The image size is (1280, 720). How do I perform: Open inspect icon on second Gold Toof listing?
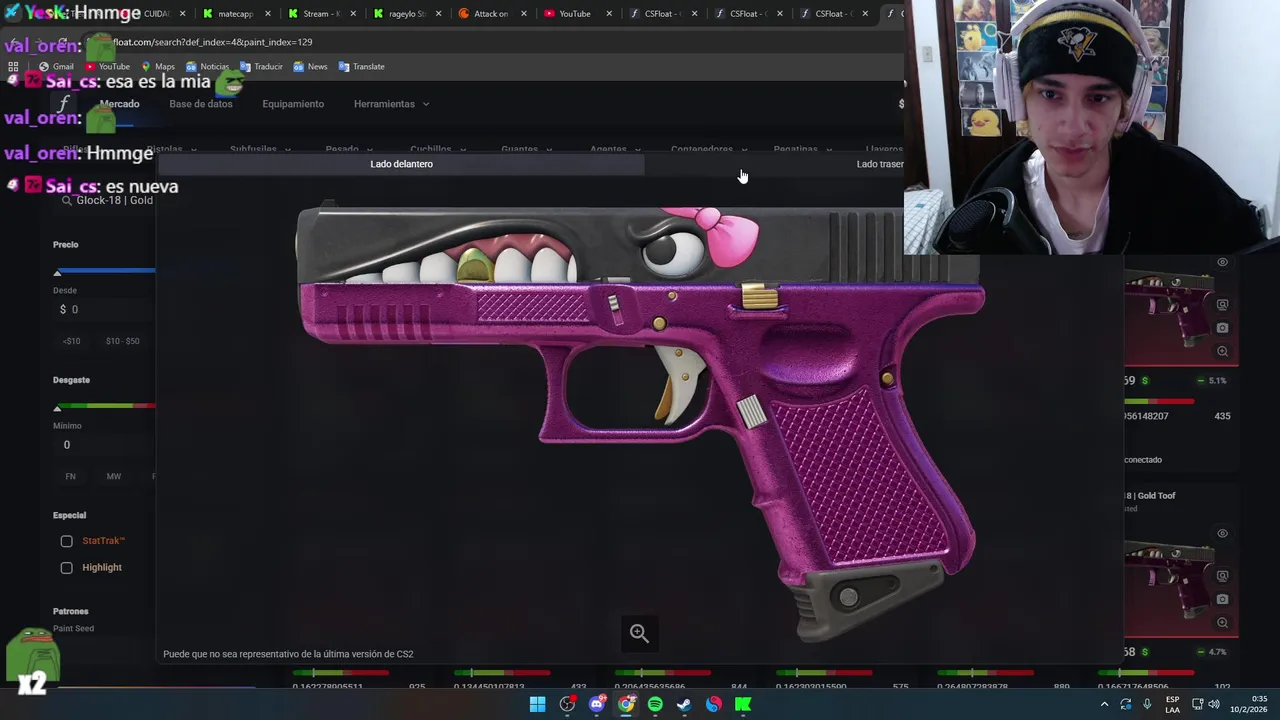click(1222, 576)
